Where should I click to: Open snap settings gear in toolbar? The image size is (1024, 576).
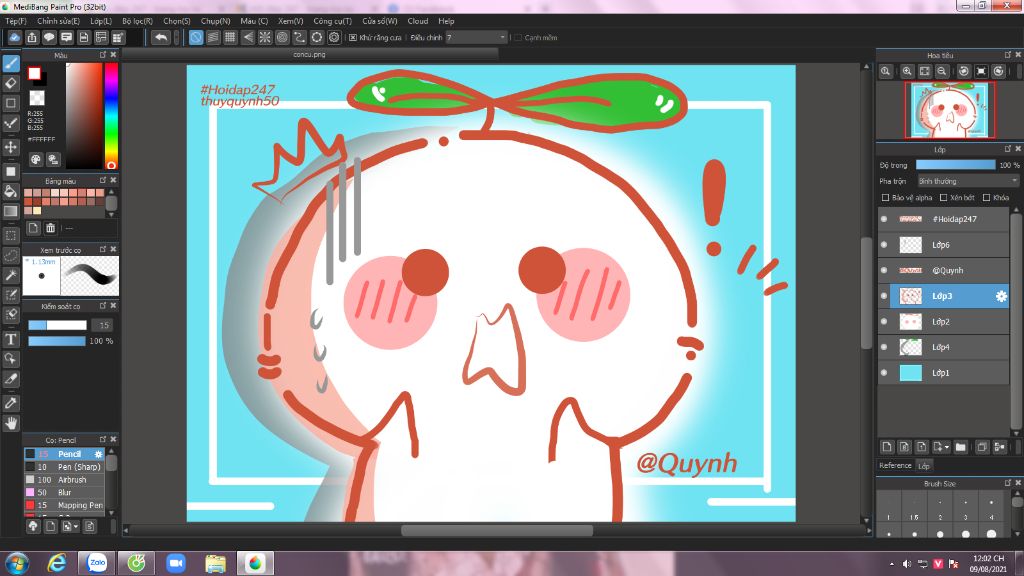pos(334,37)
